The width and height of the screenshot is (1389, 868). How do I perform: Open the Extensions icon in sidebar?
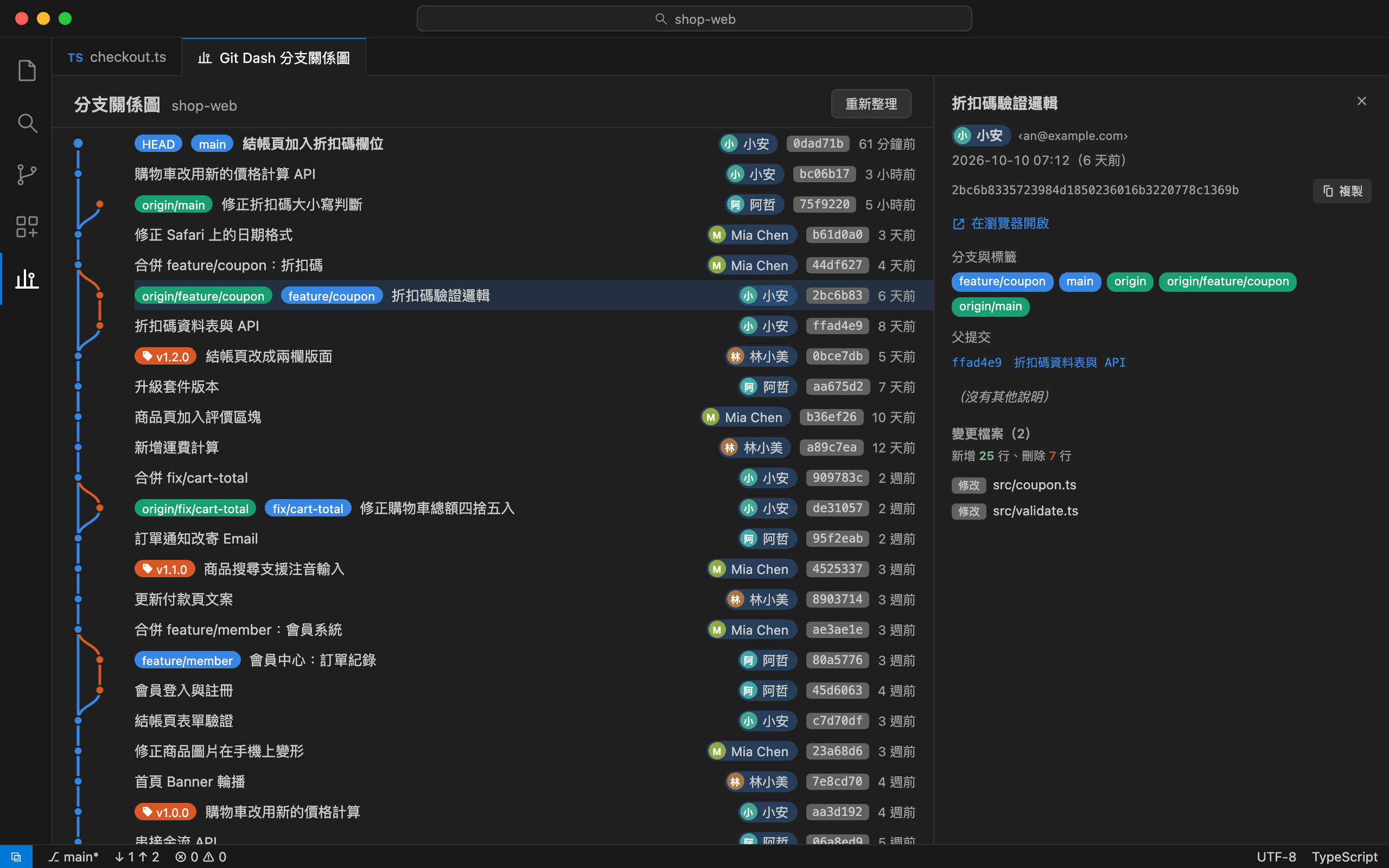click(27, 227)
